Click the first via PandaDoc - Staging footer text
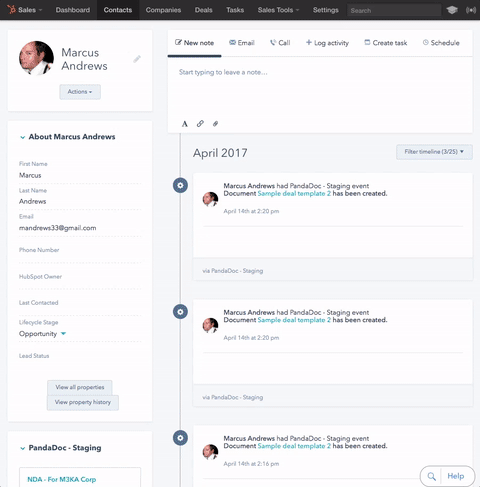 click(233, 271)
